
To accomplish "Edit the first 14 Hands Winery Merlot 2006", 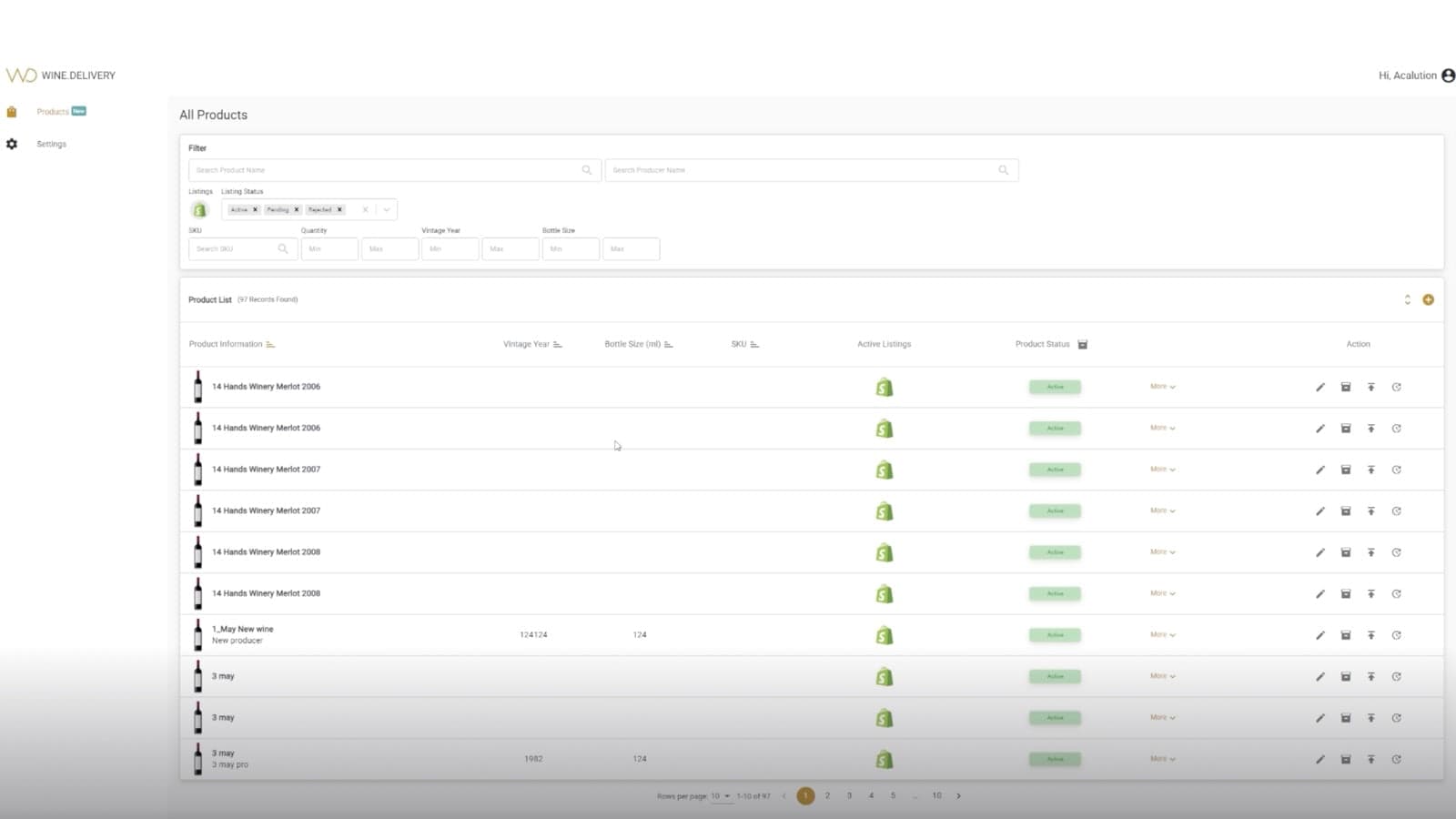I will (x=1320, y=387).
